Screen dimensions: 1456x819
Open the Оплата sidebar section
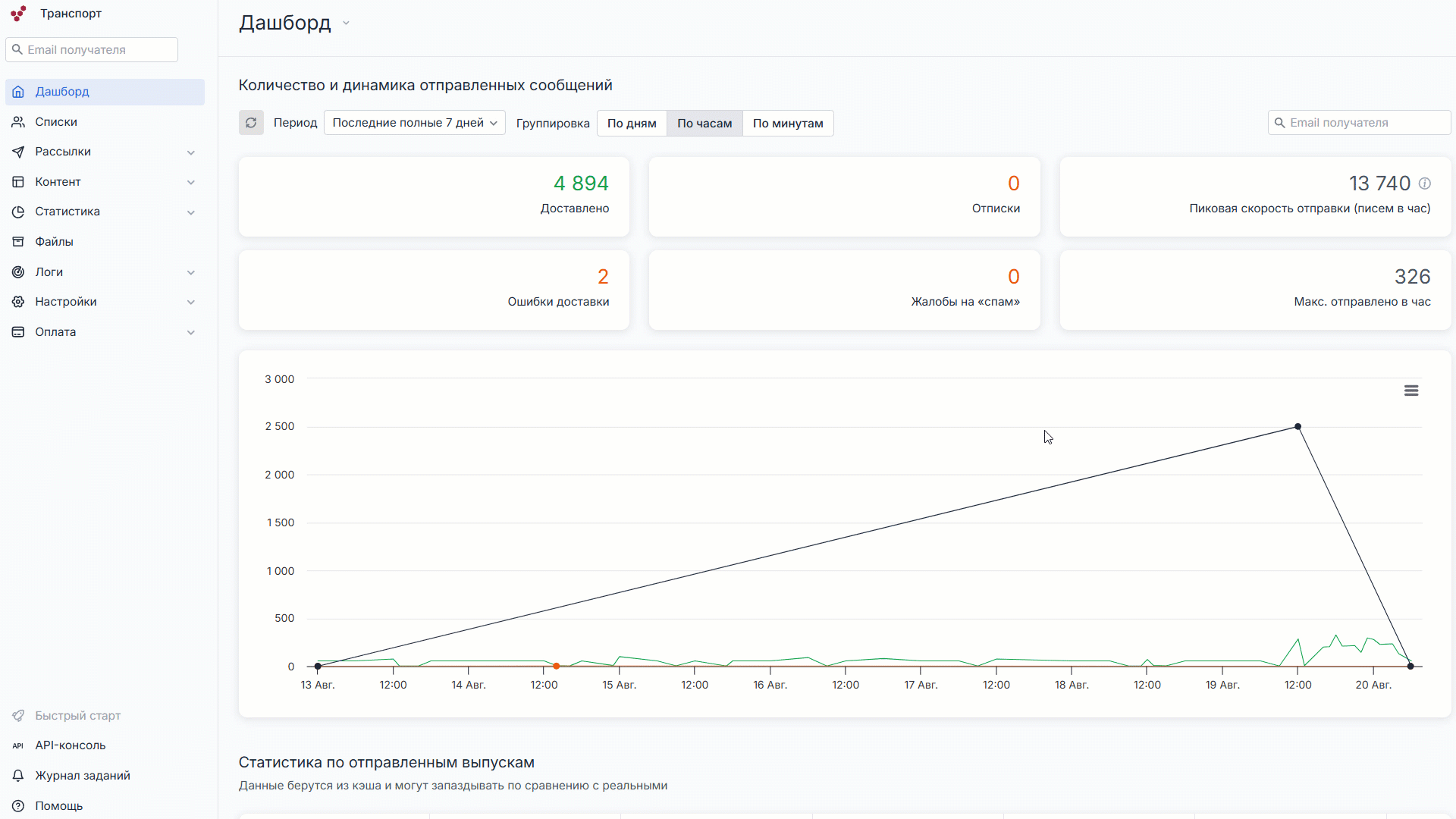(55, 331)
